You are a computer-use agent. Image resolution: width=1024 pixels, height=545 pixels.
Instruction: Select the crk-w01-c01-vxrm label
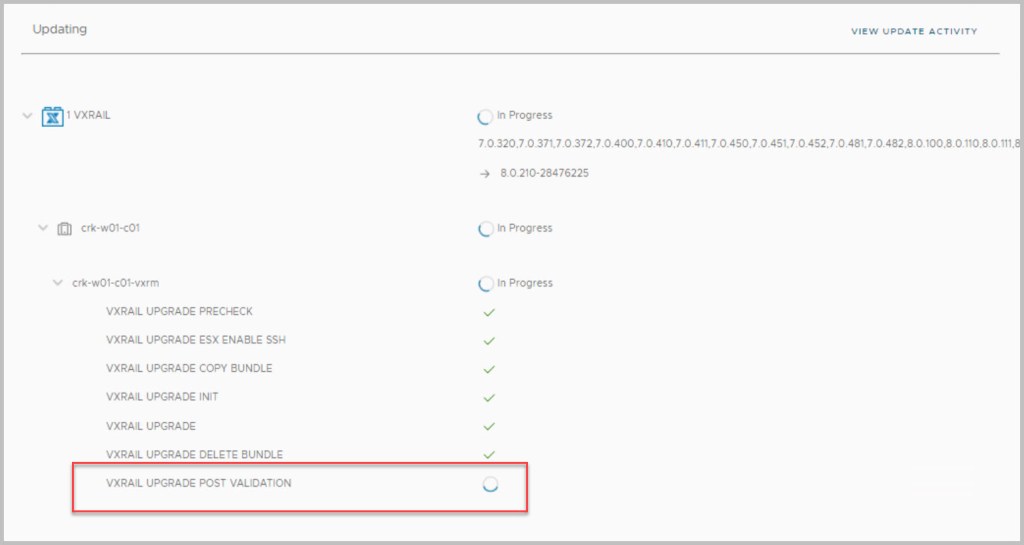pyautogui.click(x=116, y=283)
